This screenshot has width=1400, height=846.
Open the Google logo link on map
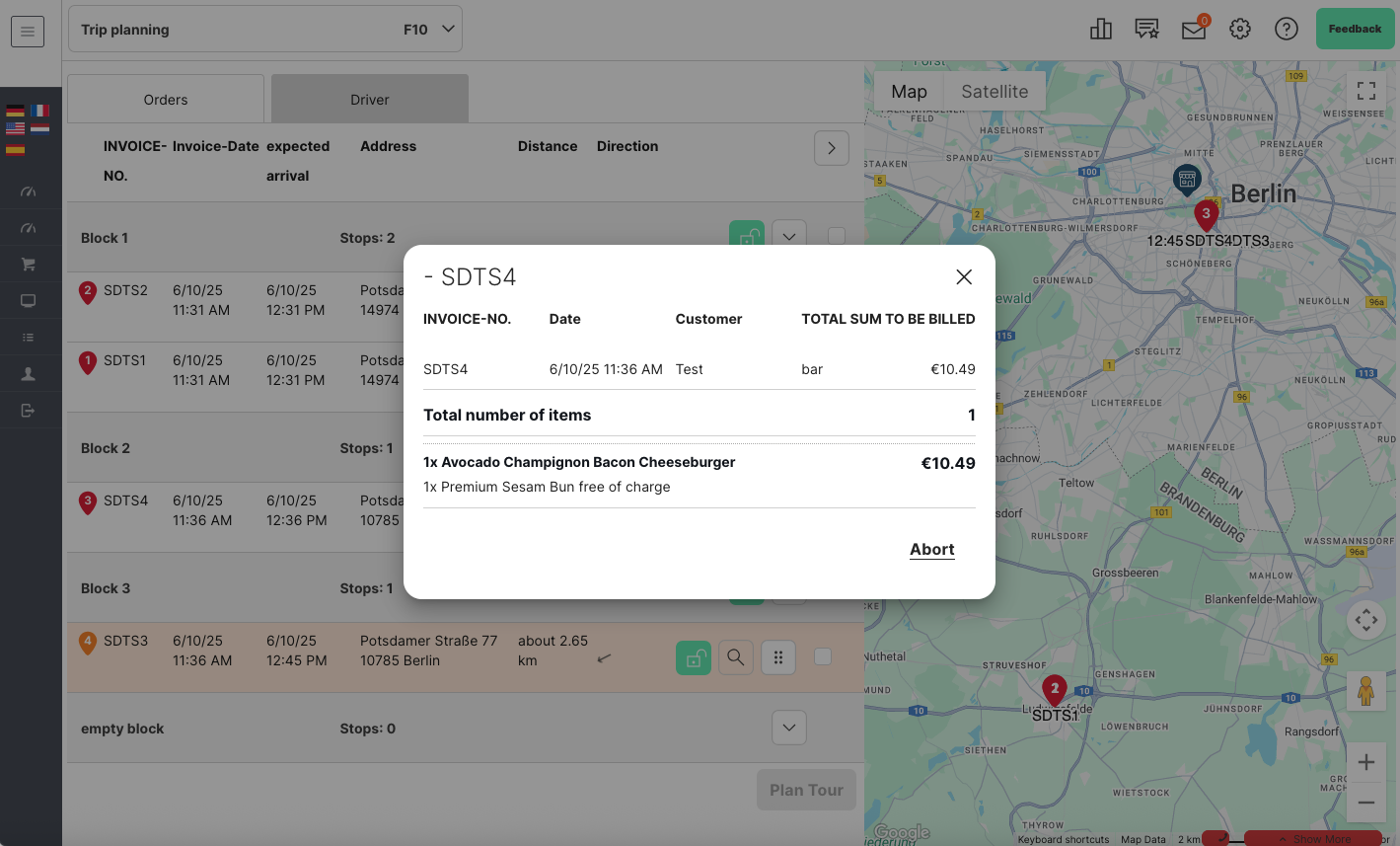903,832
